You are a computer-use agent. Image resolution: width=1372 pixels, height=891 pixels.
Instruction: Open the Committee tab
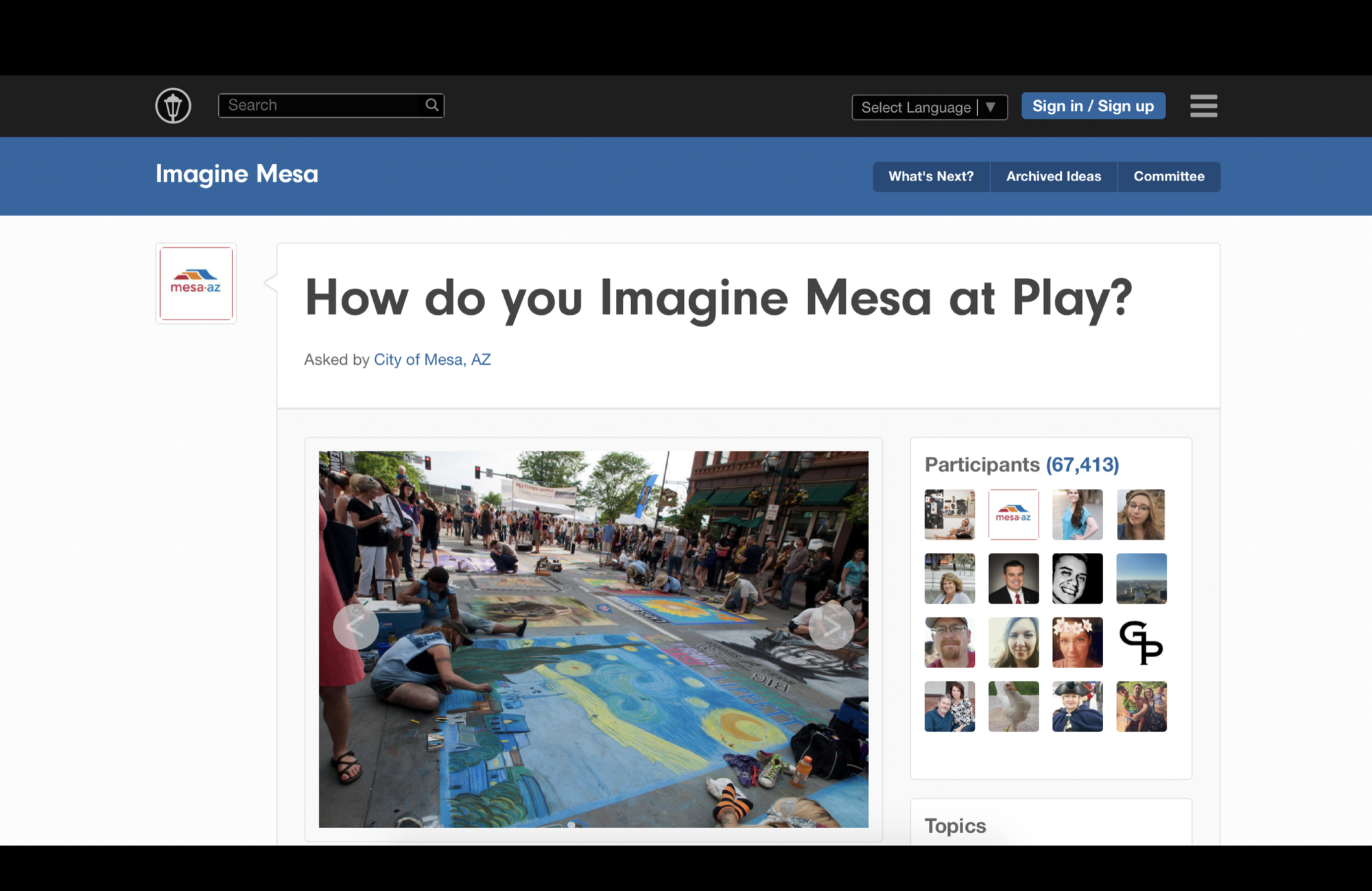(1168, 176)
